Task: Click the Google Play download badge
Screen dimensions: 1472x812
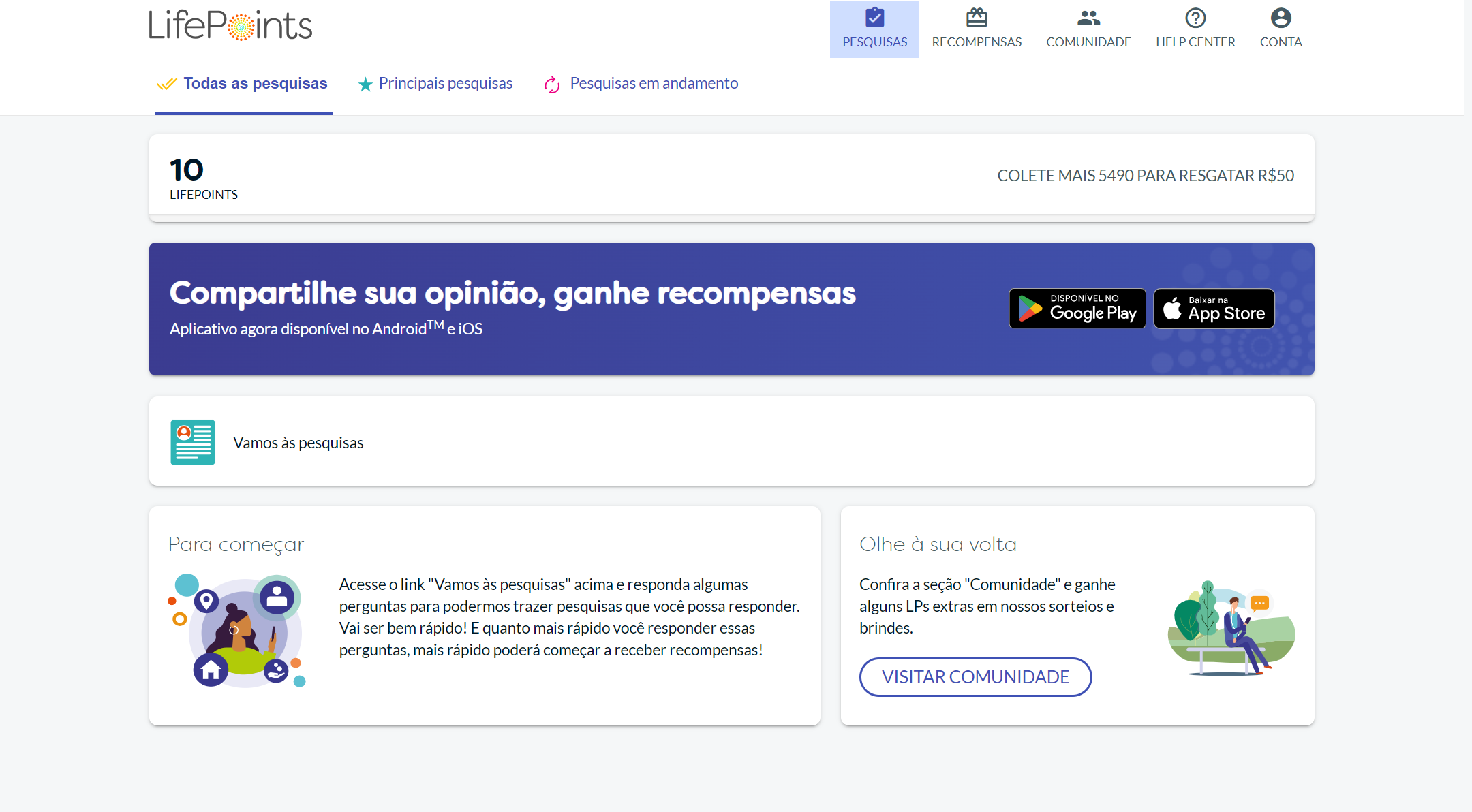Action: 1077,308
